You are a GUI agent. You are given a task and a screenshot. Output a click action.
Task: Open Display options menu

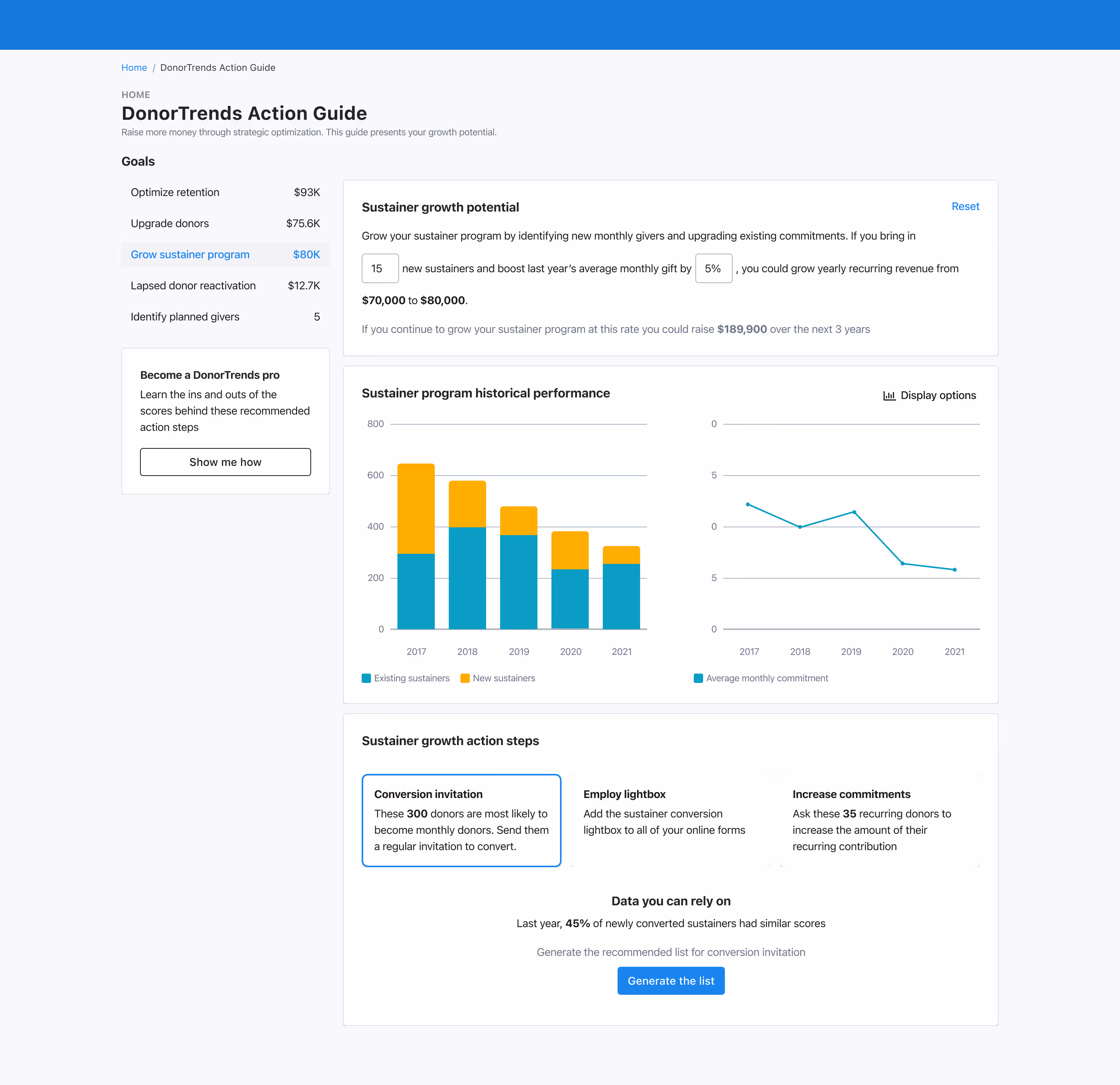pos(937,395)
